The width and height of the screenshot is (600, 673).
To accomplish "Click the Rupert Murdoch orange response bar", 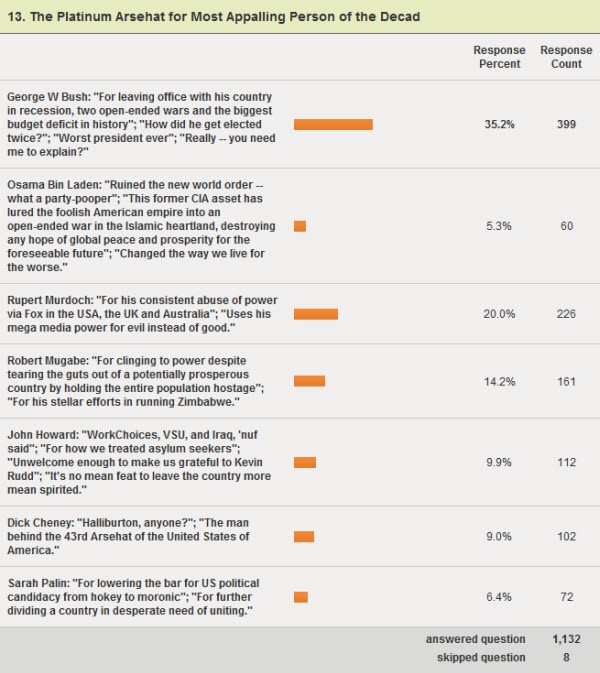I will click(316, 314).
